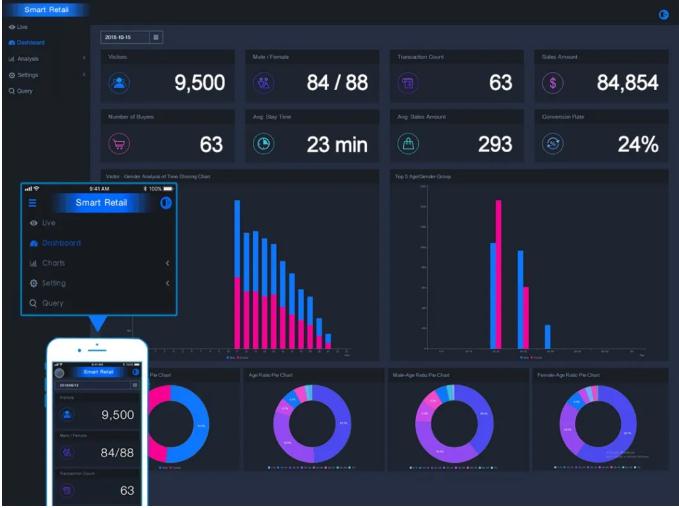Click the Sales Amount dollar icon
679x508 pixels.
point(552,84)
